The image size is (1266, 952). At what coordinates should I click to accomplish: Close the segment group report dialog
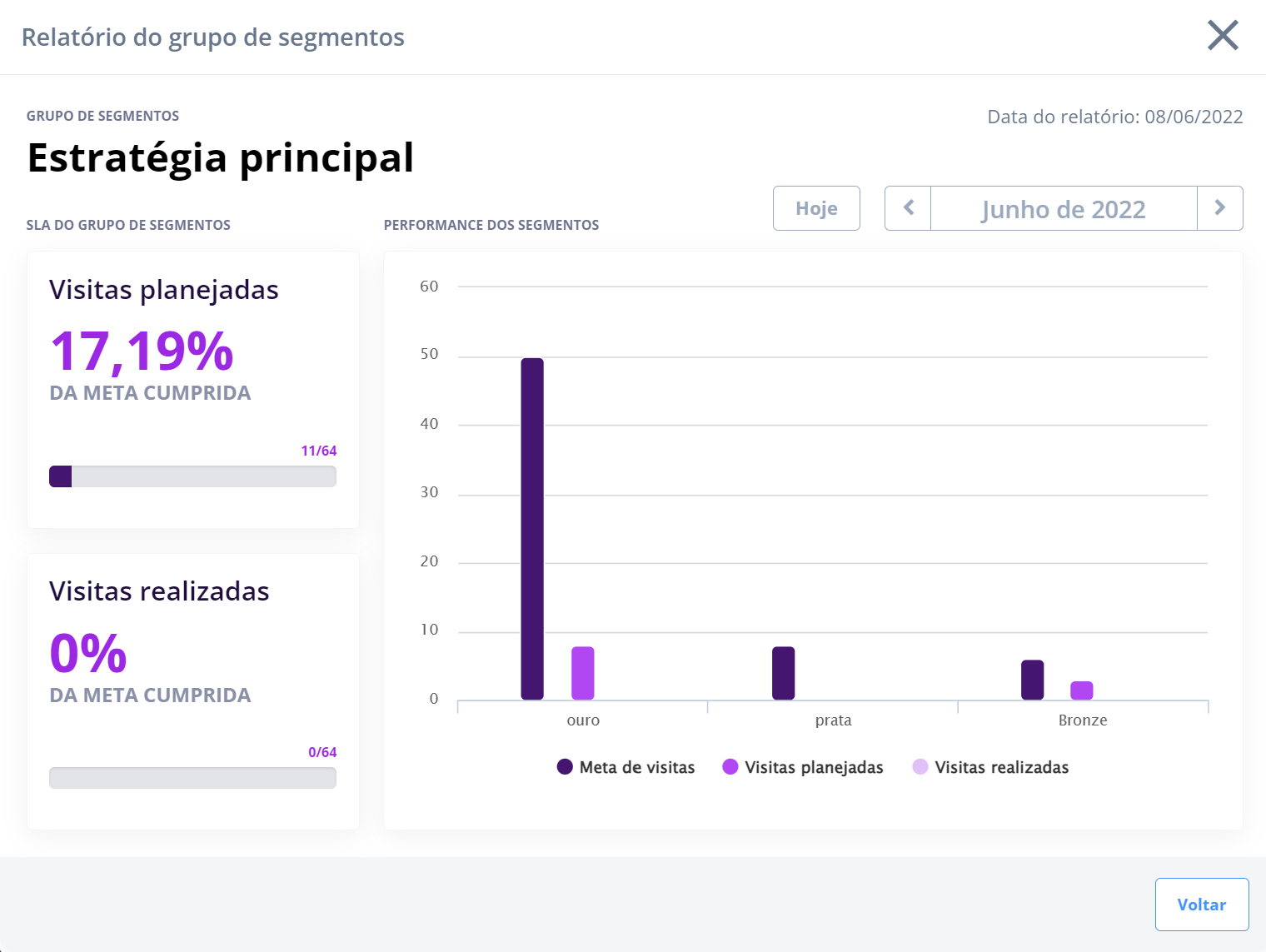point(1223,36)
